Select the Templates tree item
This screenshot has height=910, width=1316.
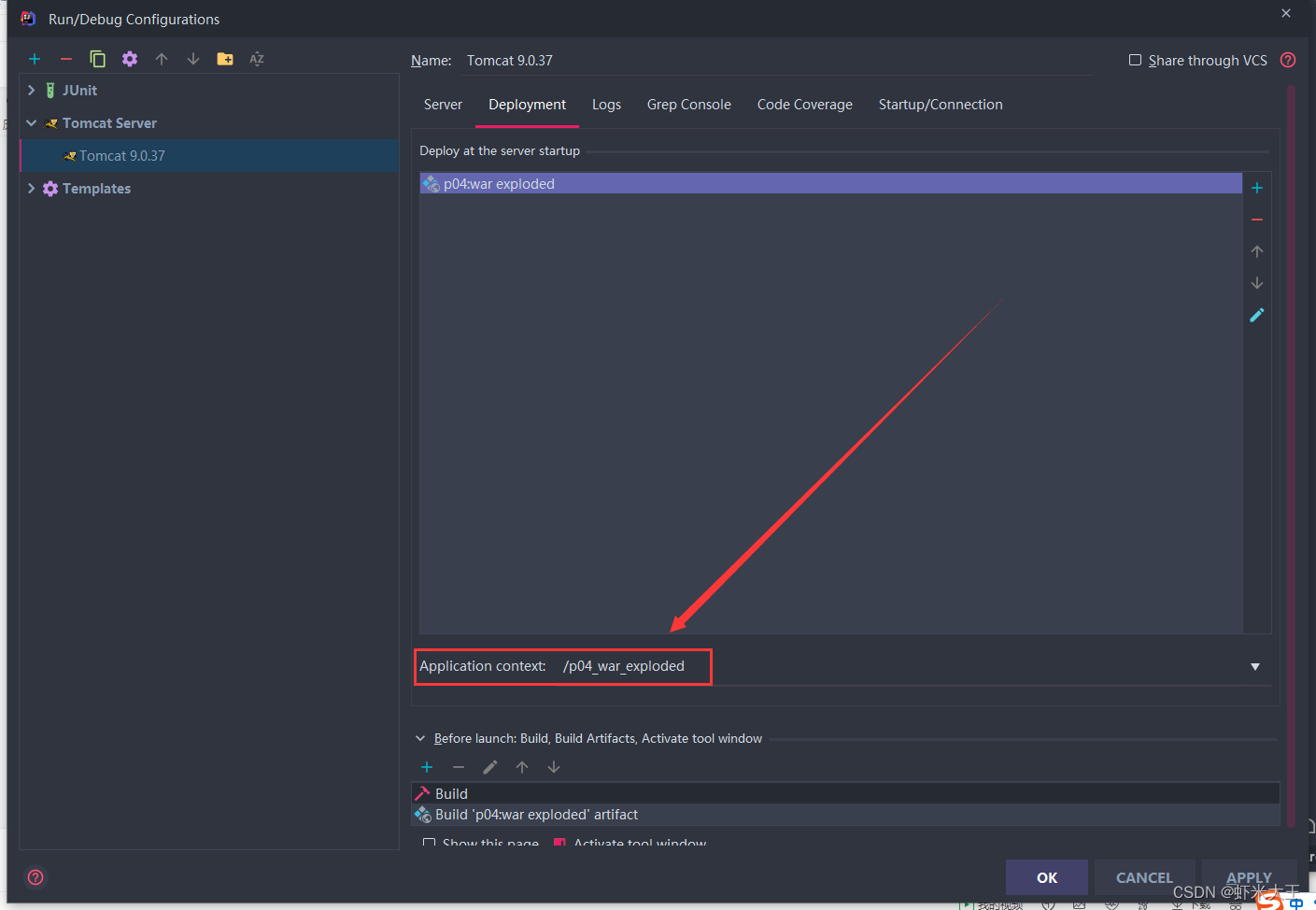pos(96,188)
